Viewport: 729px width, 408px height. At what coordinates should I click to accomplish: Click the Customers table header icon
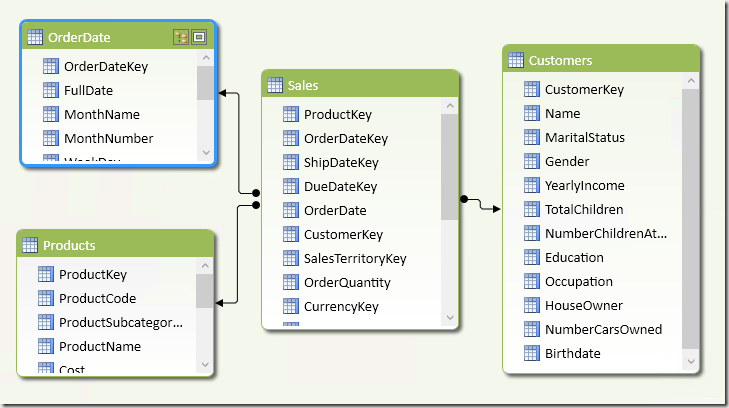pos(516,60)
